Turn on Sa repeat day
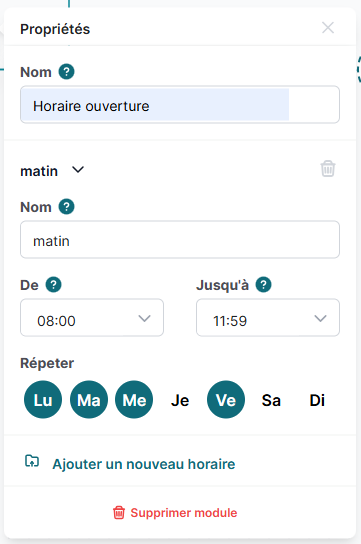Screen dimensions: 361x544 271,400
